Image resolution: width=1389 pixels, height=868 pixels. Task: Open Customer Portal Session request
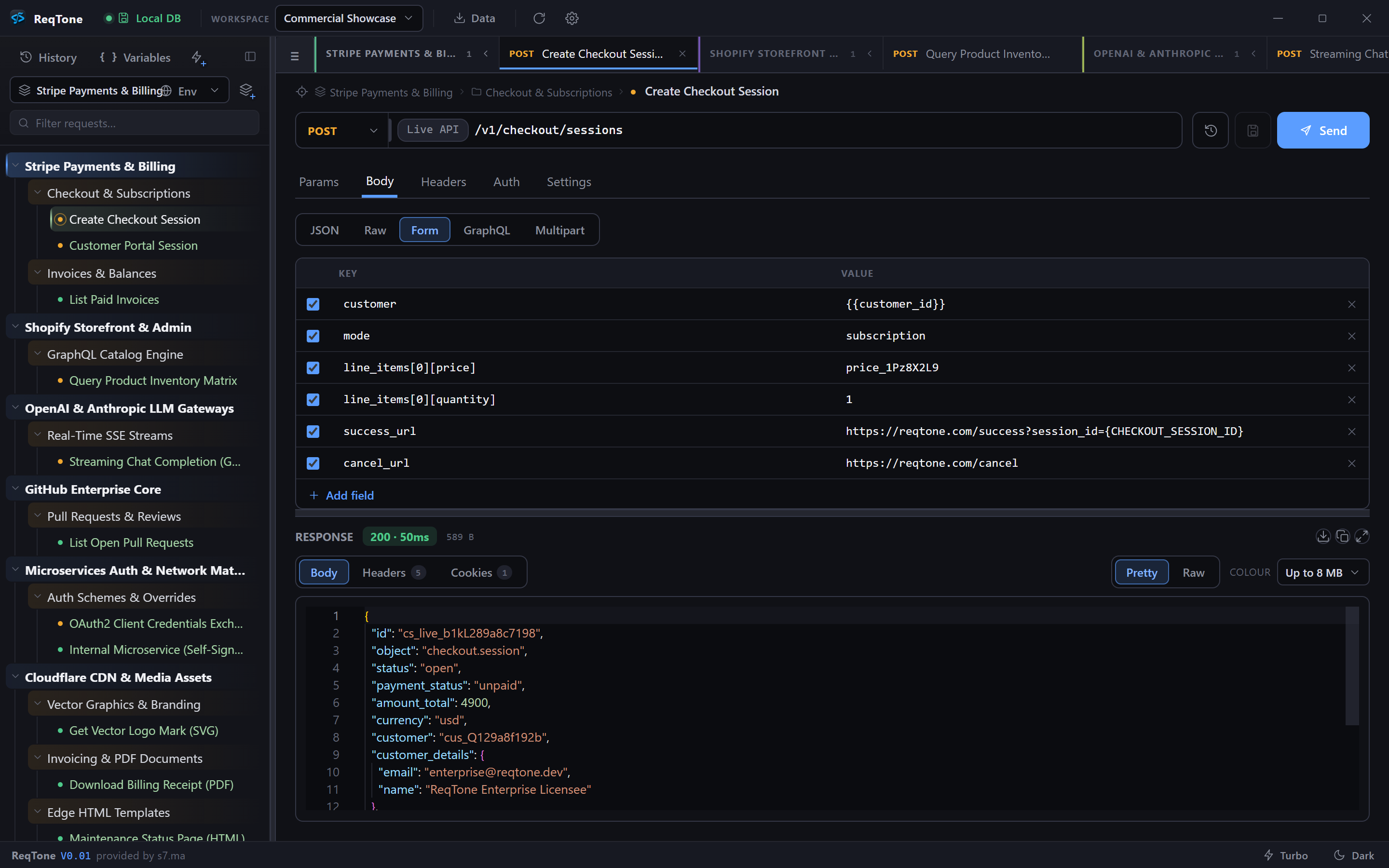tap(133, 246)
